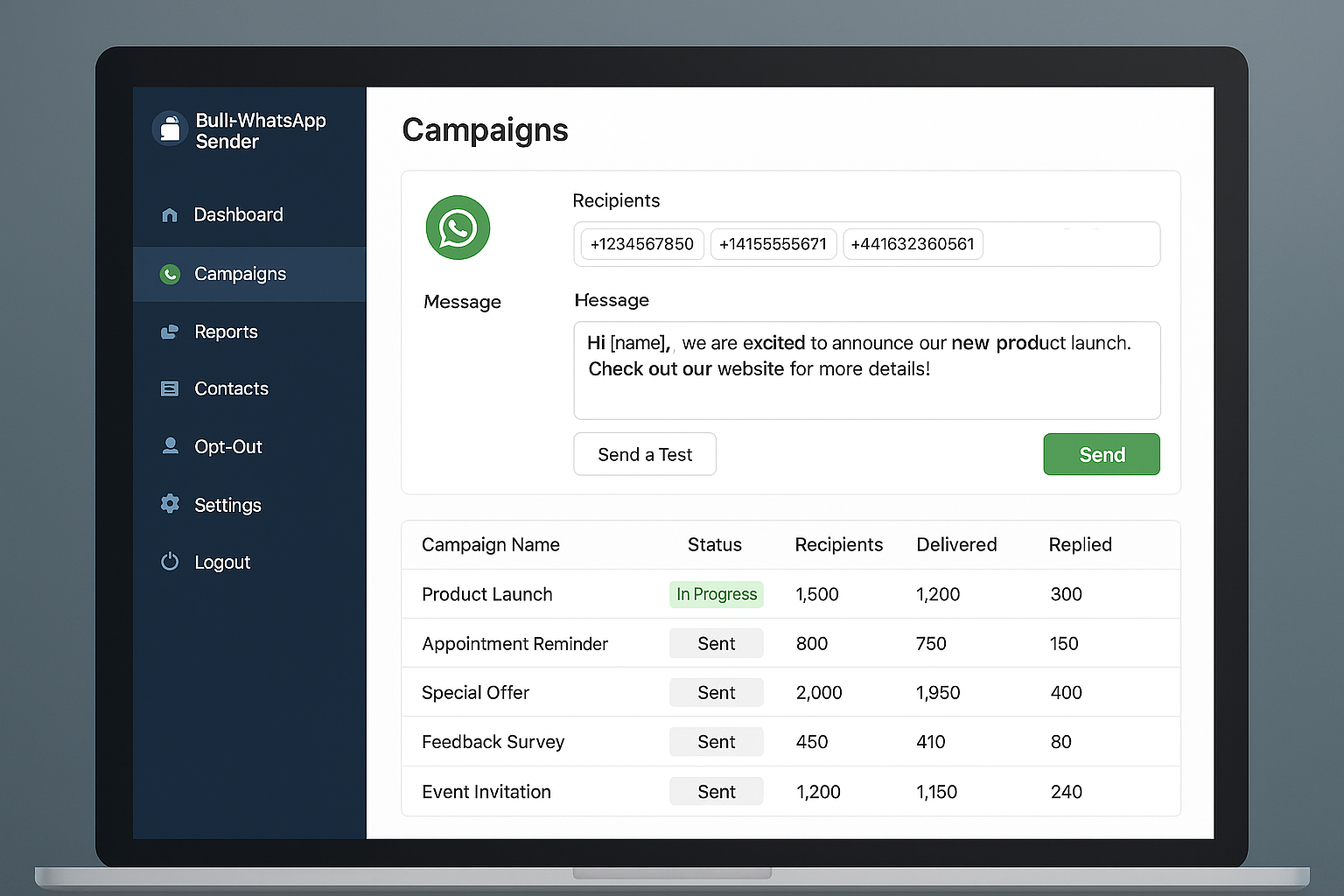This screenshot has width=1344, height=896.
Task: Click the Recipients column header
Action: click(x=839, y=544)
